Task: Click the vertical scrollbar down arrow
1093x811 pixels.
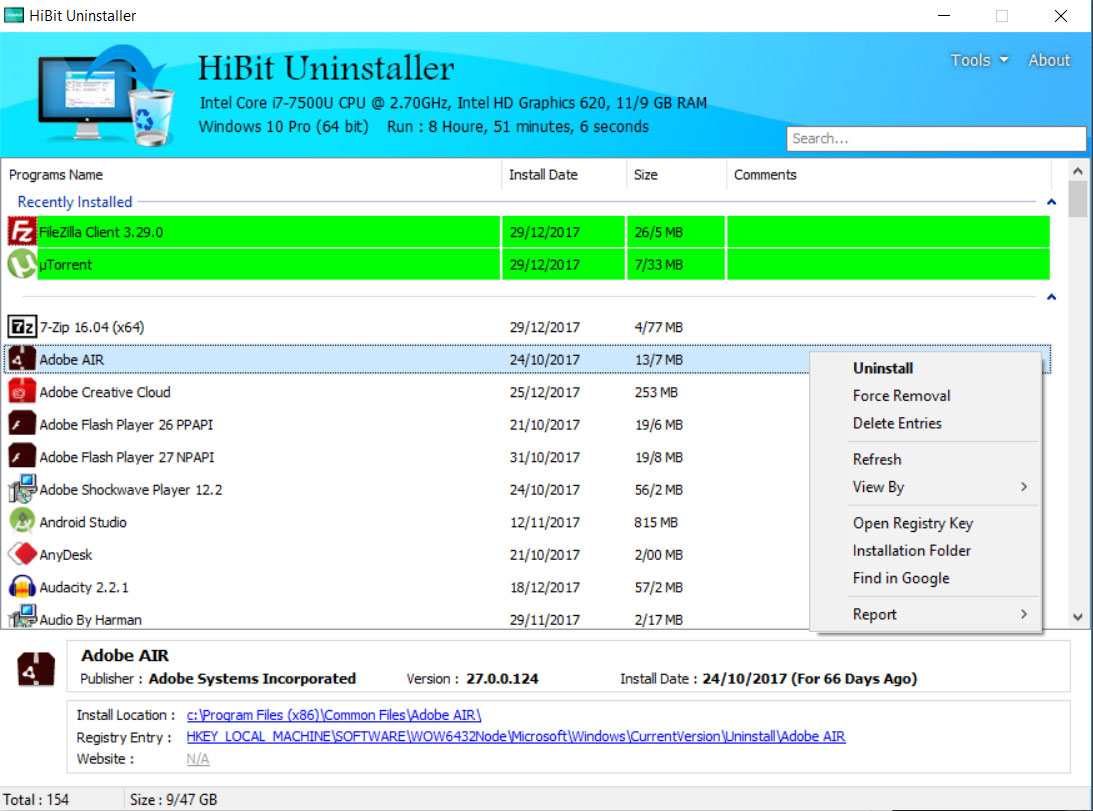Action: tap(1077, 617)
